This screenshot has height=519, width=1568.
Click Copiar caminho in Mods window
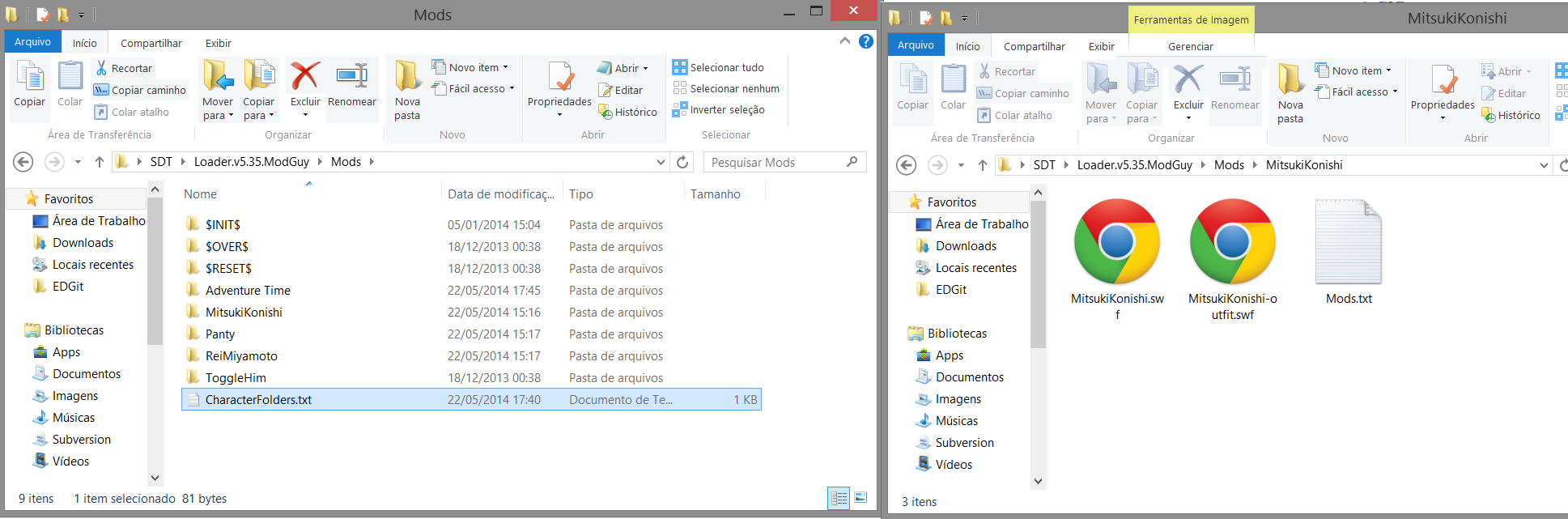(x=140, y=90)
